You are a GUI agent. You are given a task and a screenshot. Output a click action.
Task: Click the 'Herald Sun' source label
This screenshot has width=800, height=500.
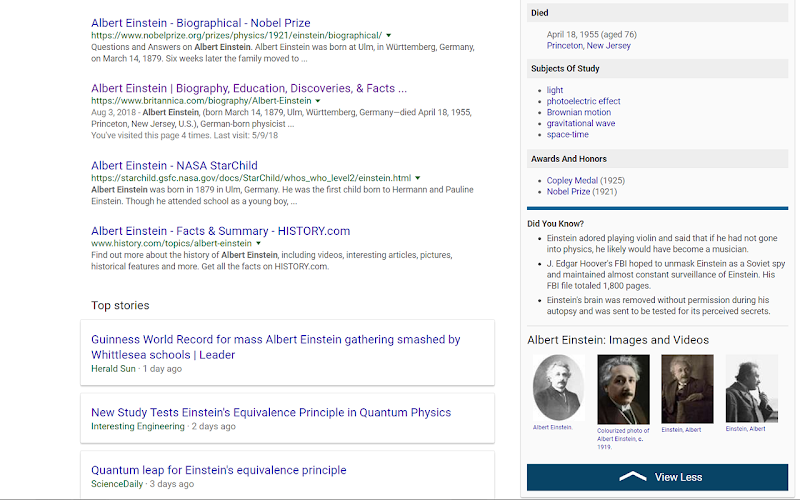[113, 369]
